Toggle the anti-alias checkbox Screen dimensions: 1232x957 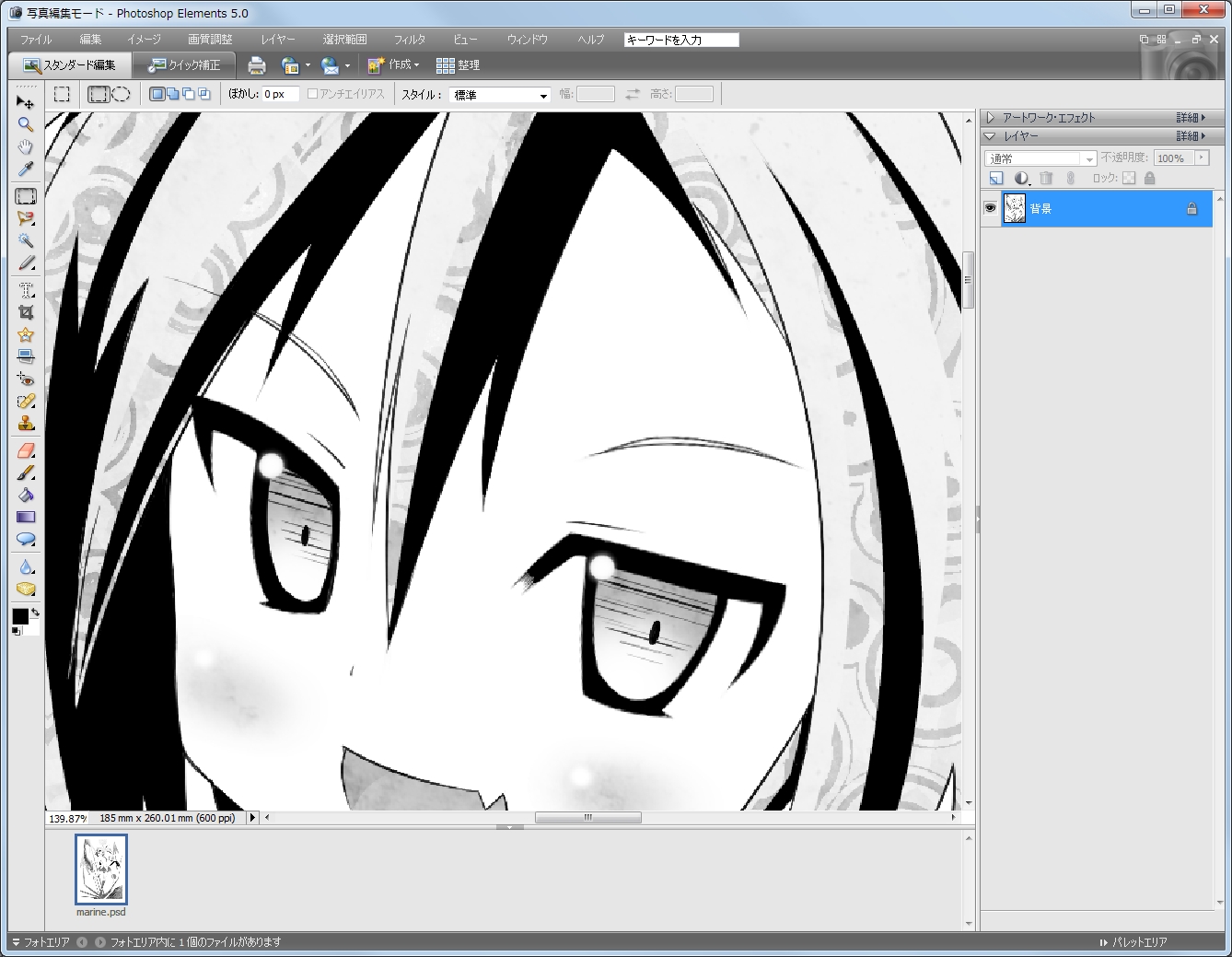tap(312, 94)
